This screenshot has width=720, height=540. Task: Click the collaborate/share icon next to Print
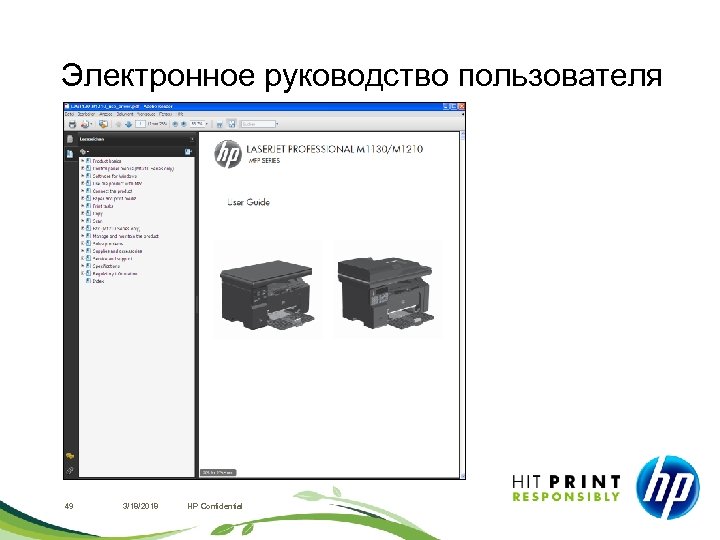point(85,124)
